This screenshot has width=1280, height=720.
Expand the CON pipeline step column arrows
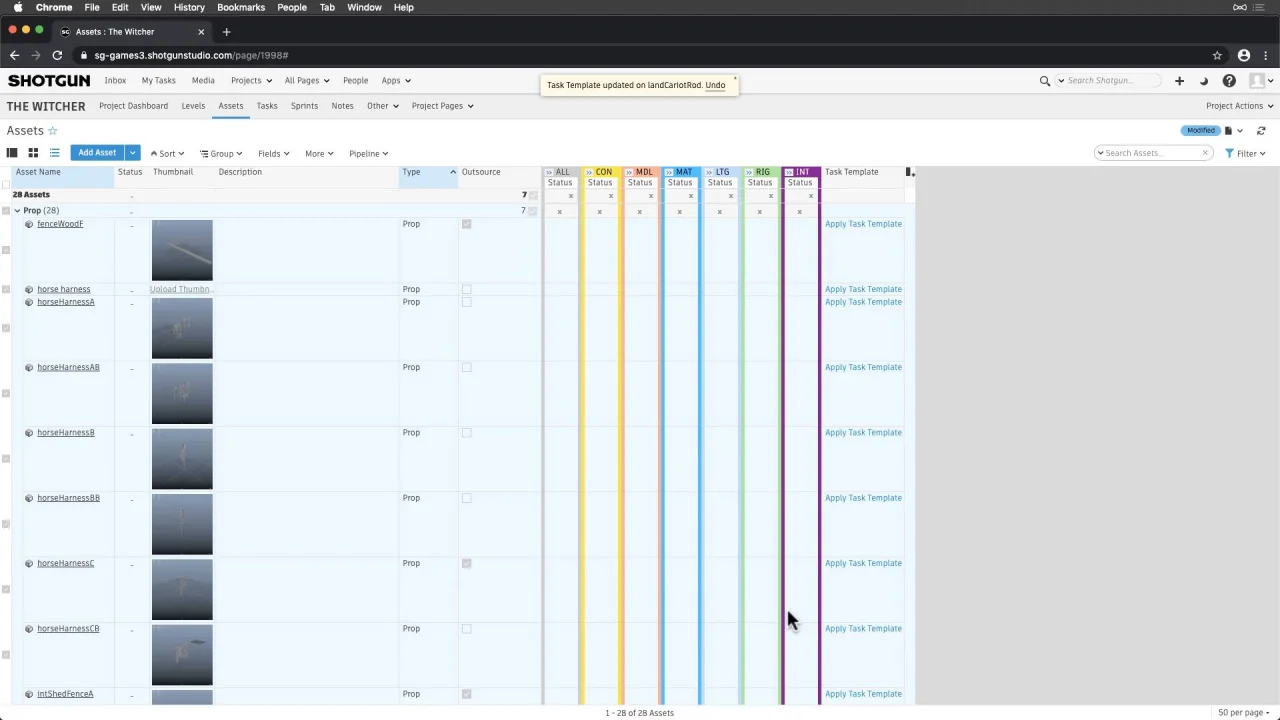click(x=589, y=172)
